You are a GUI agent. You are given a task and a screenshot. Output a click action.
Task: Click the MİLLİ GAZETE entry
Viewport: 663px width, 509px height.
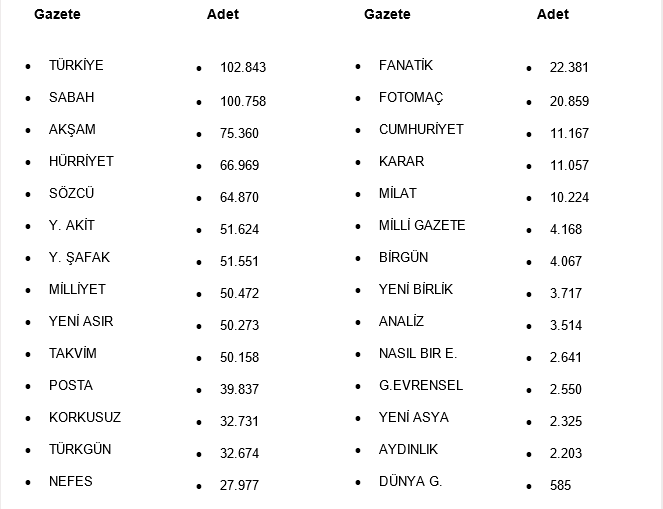422,225
